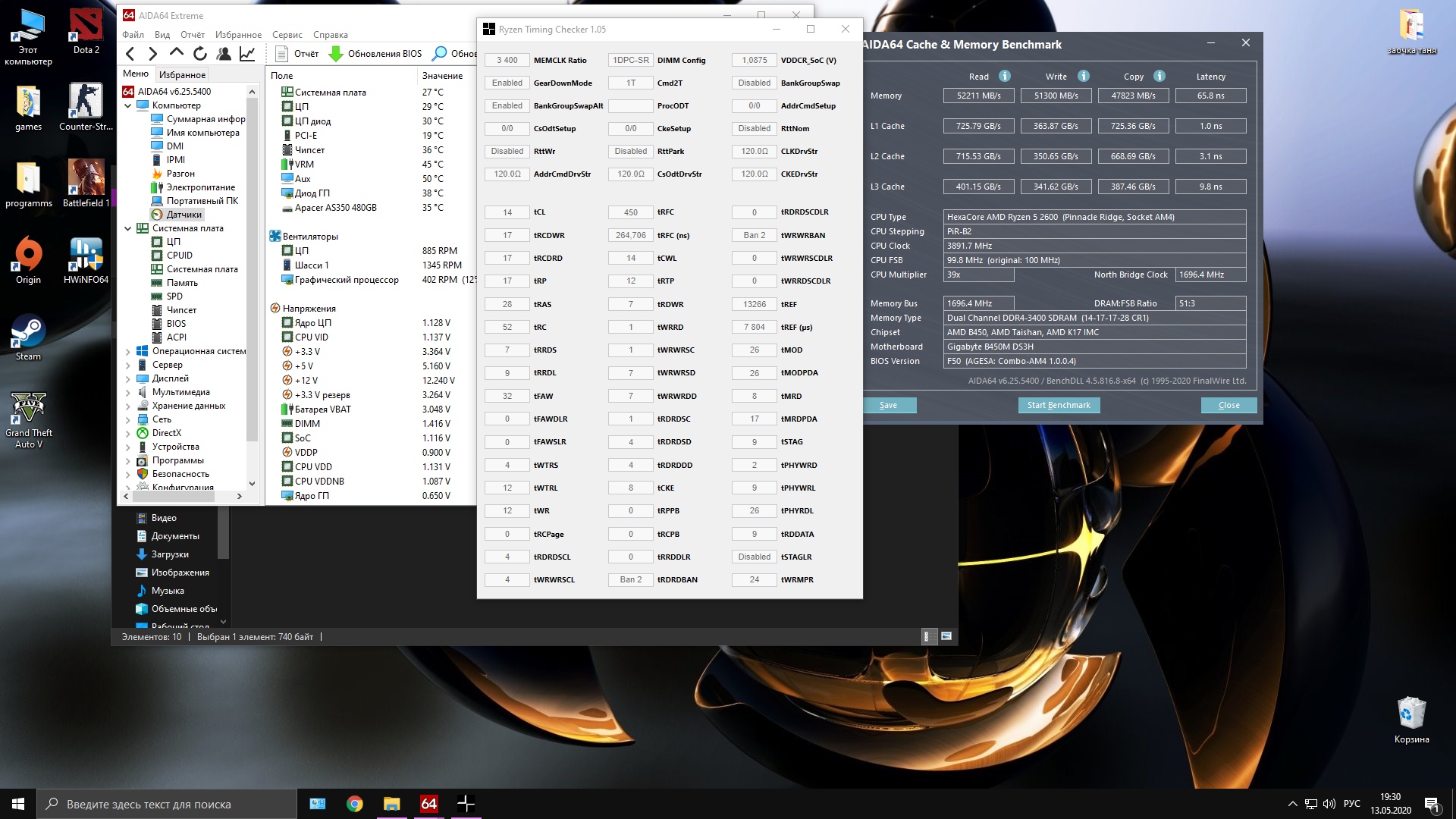Select Разгон in the tree
The width and height of the screenshot is (1456, 819).
tap(180, 174)
